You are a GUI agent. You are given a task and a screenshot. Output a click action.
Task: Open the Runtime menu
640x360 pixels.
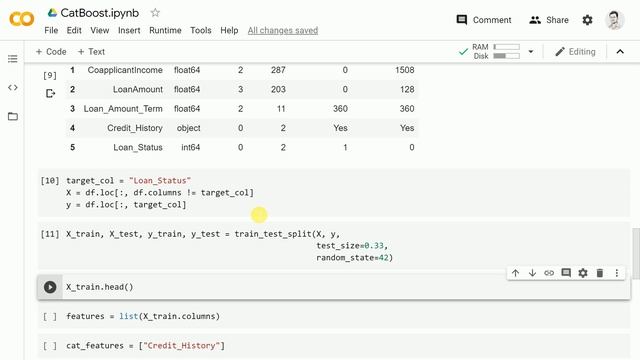click(x=165, y=30)
